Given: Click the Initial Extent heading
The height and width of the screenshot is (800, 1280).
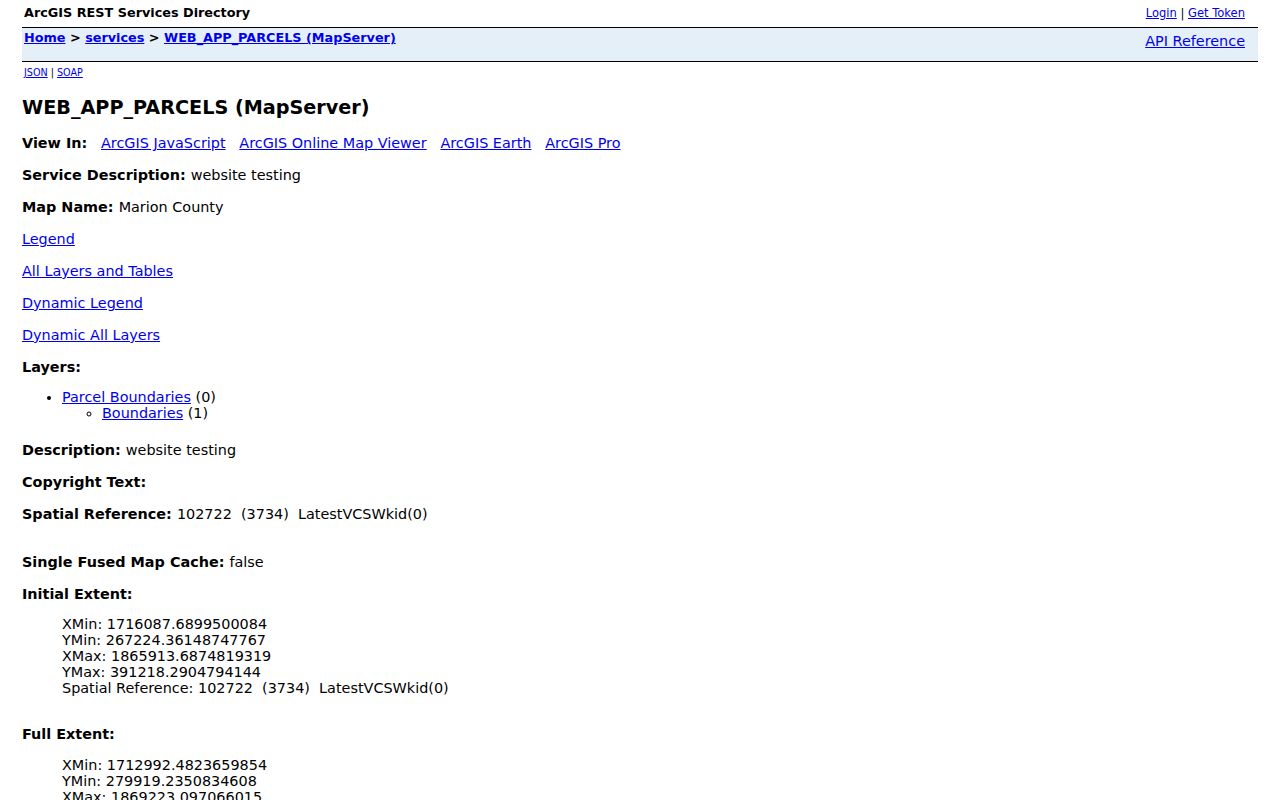Looking at the screenshot, I should [x=77, y=594].
